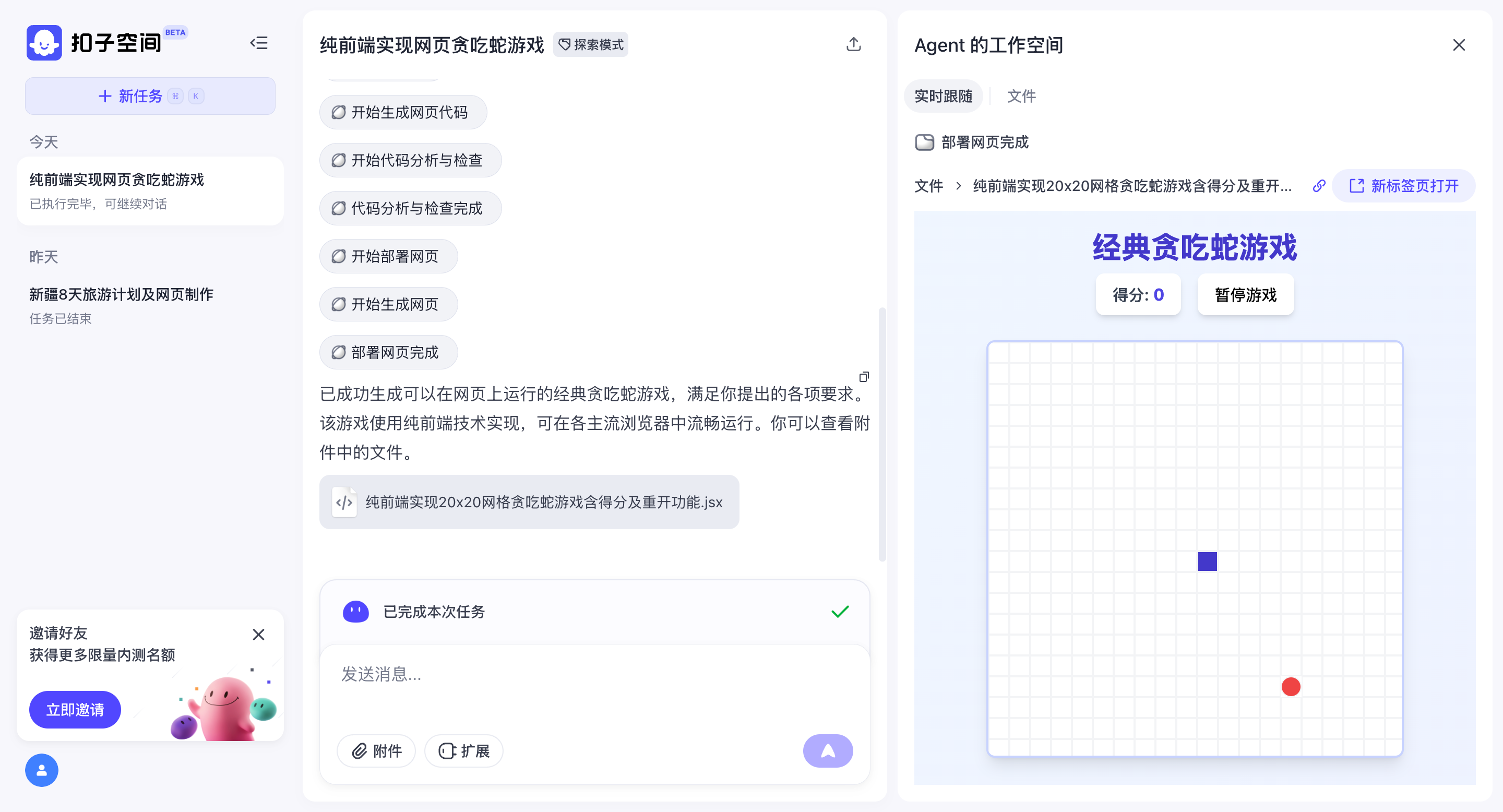Collapse the left sidebar panel
Screen dimensions: 1503x812
pyautogui.click(x=258, y=43)
